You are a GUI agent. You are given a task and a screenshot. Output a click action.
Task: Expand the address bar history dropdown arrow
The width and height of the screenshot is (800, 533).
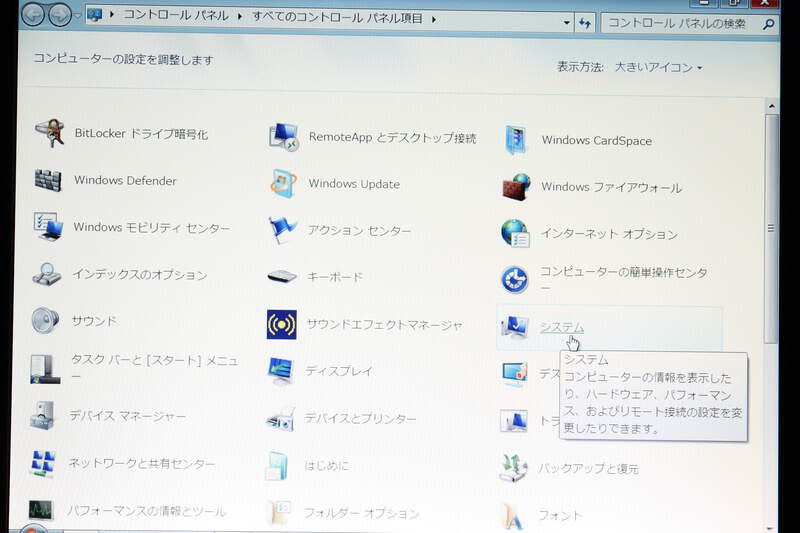coord(566,22)
